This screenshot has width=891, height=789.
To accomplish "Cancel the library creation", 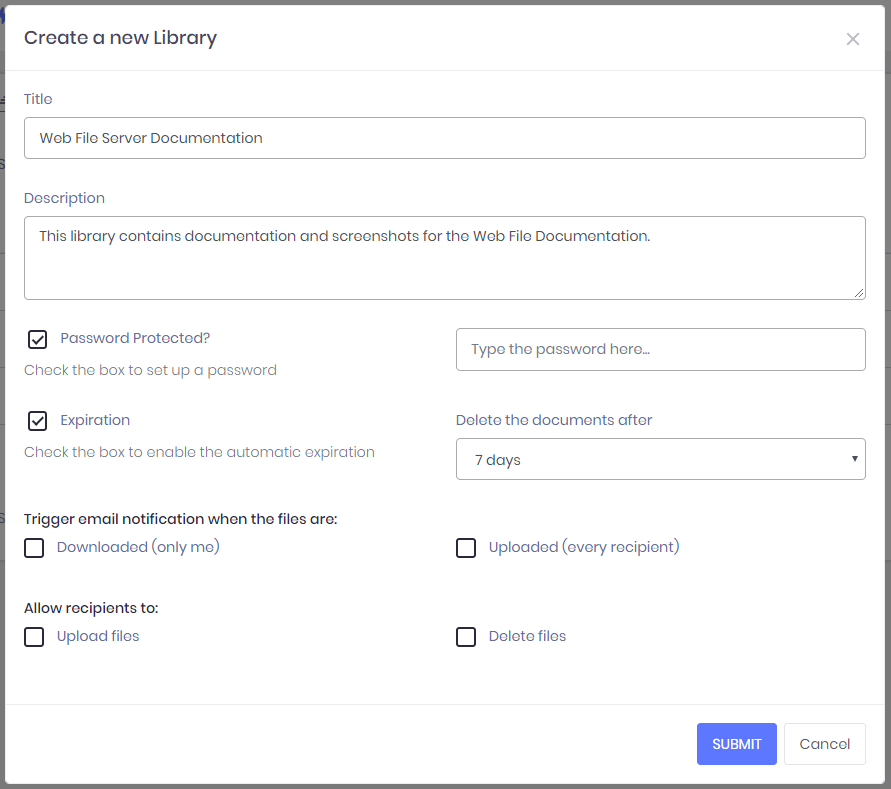I will coord(824,744).
